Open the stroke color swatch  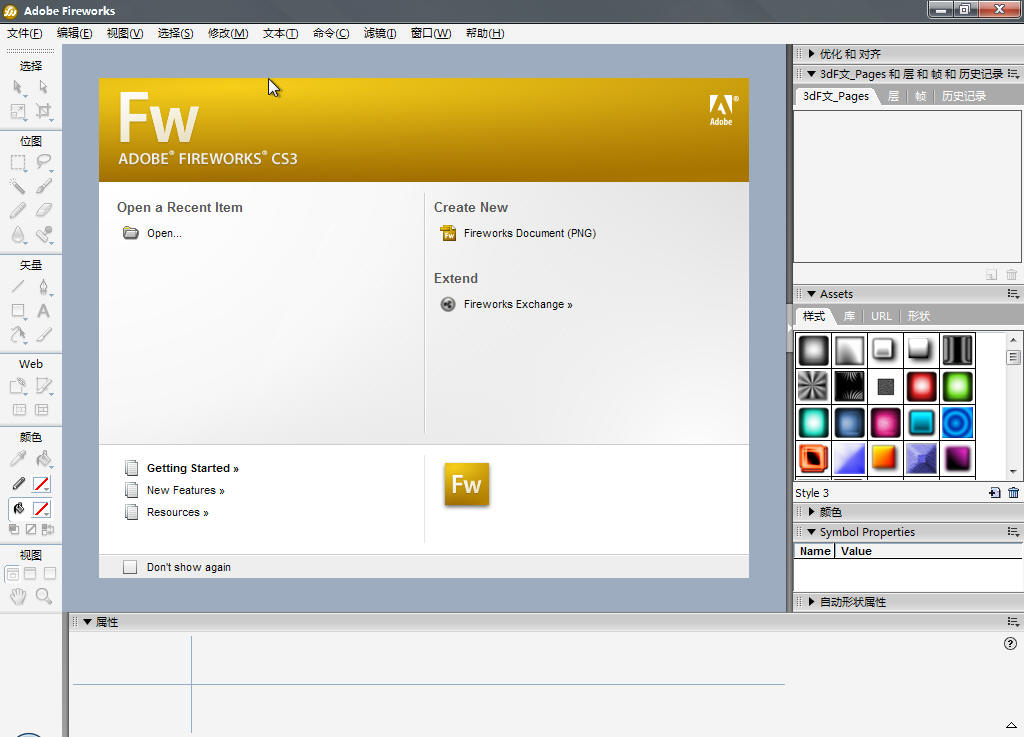click(41, 484)
